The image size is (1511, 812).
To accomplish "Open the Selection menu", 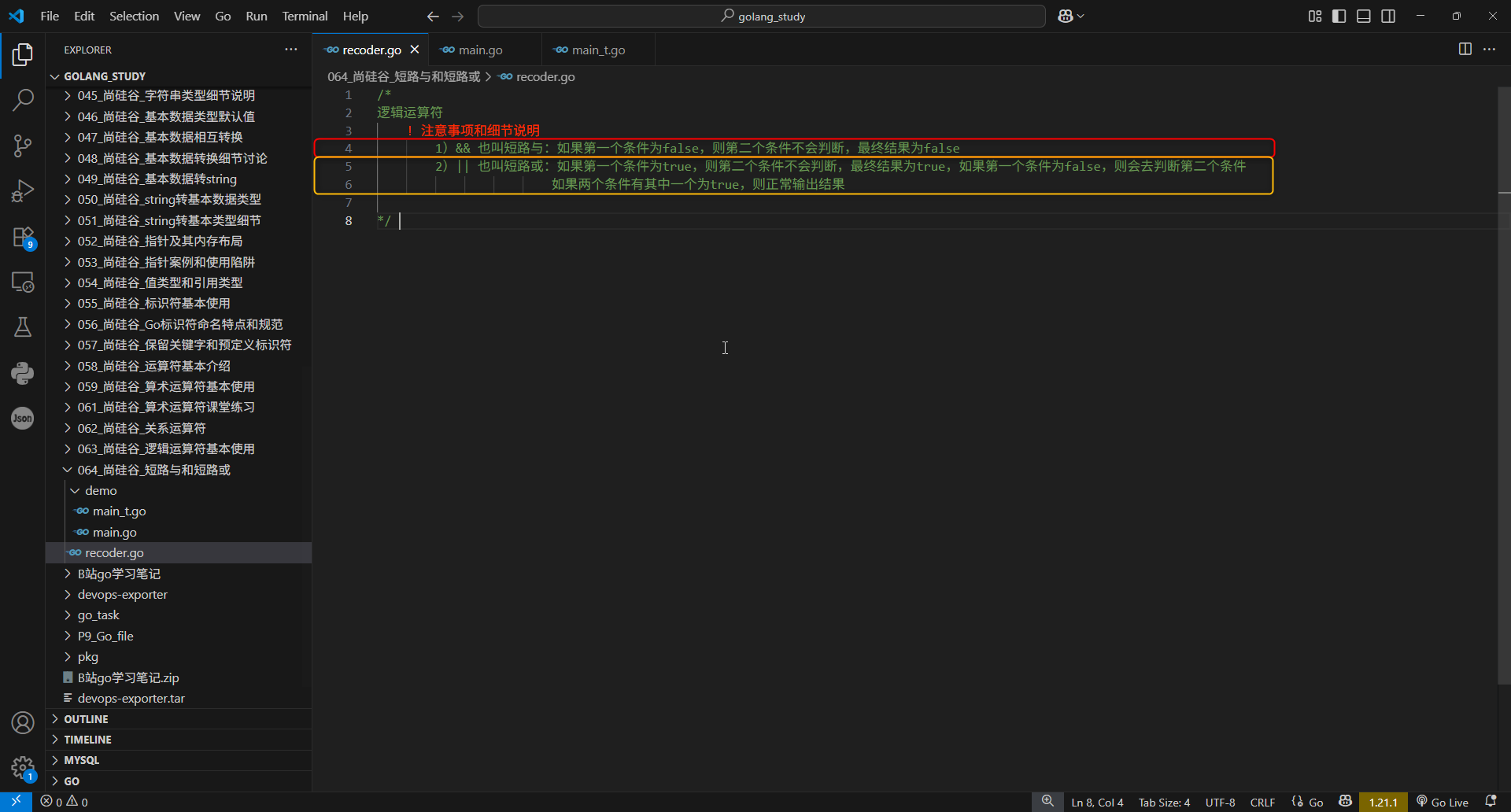I will coord(134,16).
